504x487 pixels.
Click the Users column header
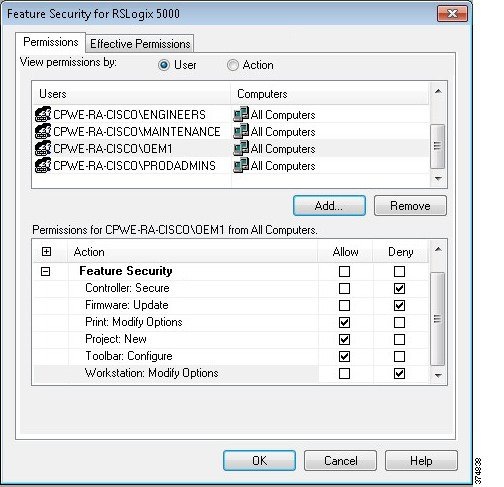coord(132,94)
